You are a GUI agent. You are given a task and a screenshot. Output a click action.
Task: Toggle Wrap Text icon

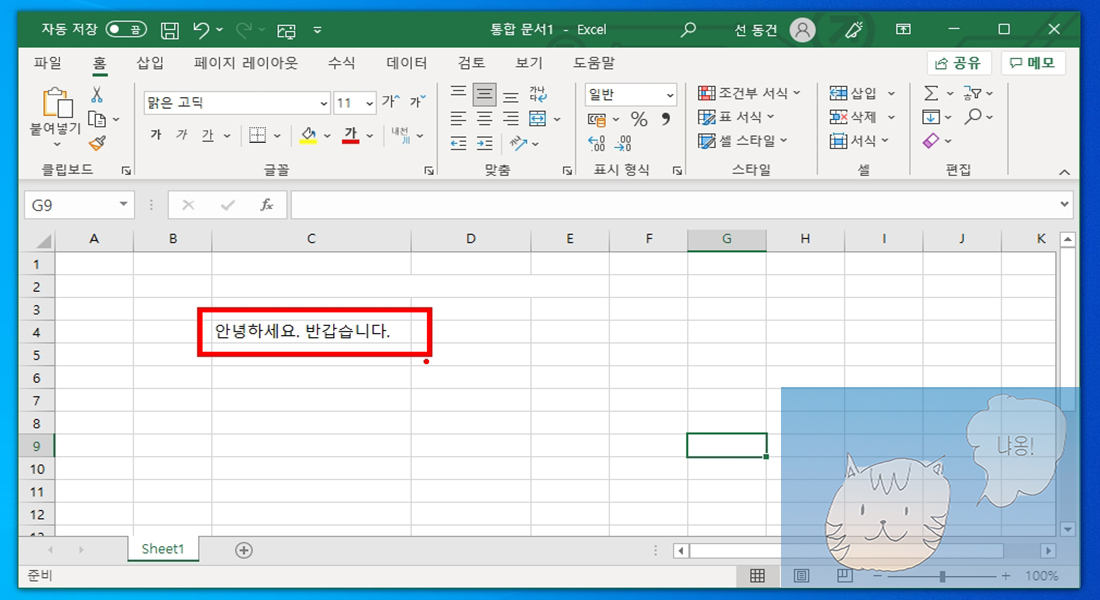coord(538,94)
